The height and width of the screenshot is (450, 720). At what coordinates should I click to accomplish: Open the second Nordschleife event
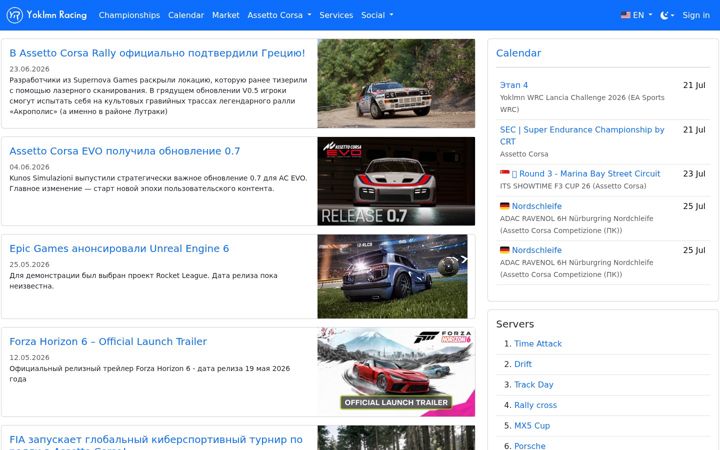537,250
